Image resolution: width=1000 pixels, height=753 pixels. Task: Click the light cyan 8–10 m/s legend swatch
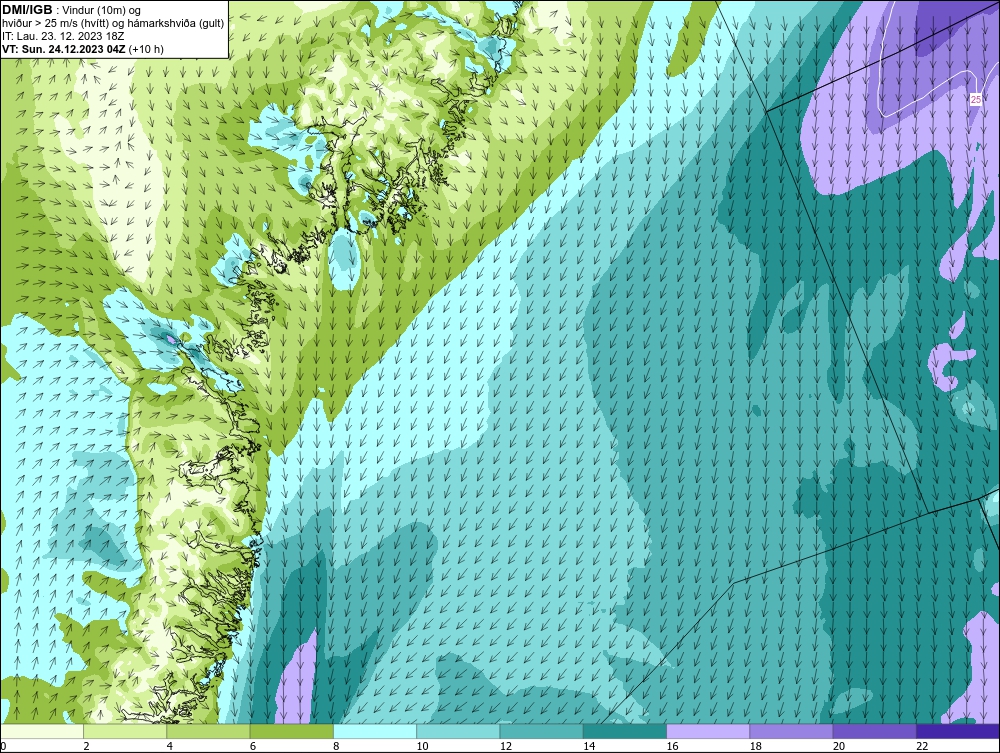(375, 731)
